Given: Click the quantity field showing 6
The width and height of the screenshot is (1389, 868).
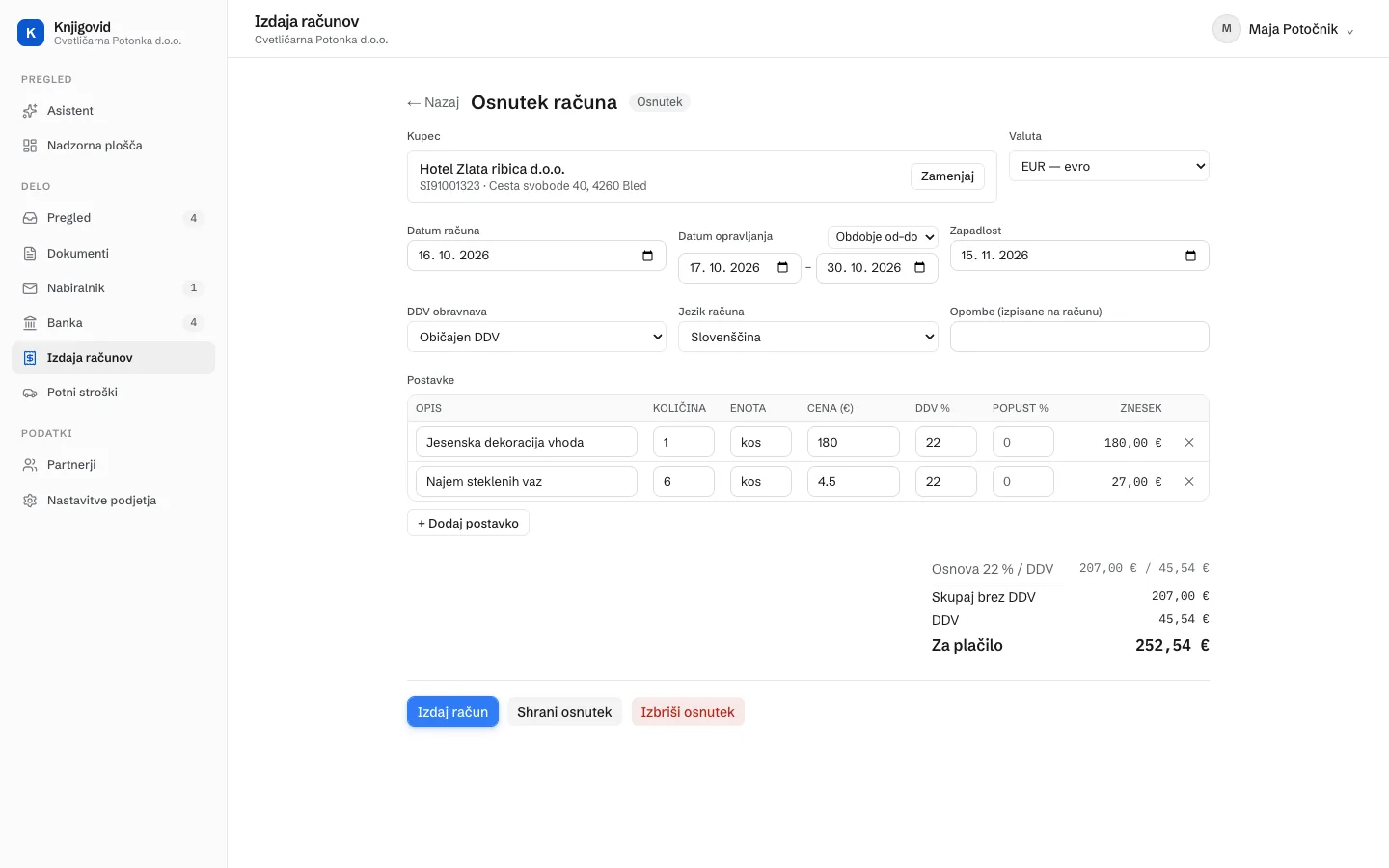Looking at the screenshot, I should [x=684, y=482].
